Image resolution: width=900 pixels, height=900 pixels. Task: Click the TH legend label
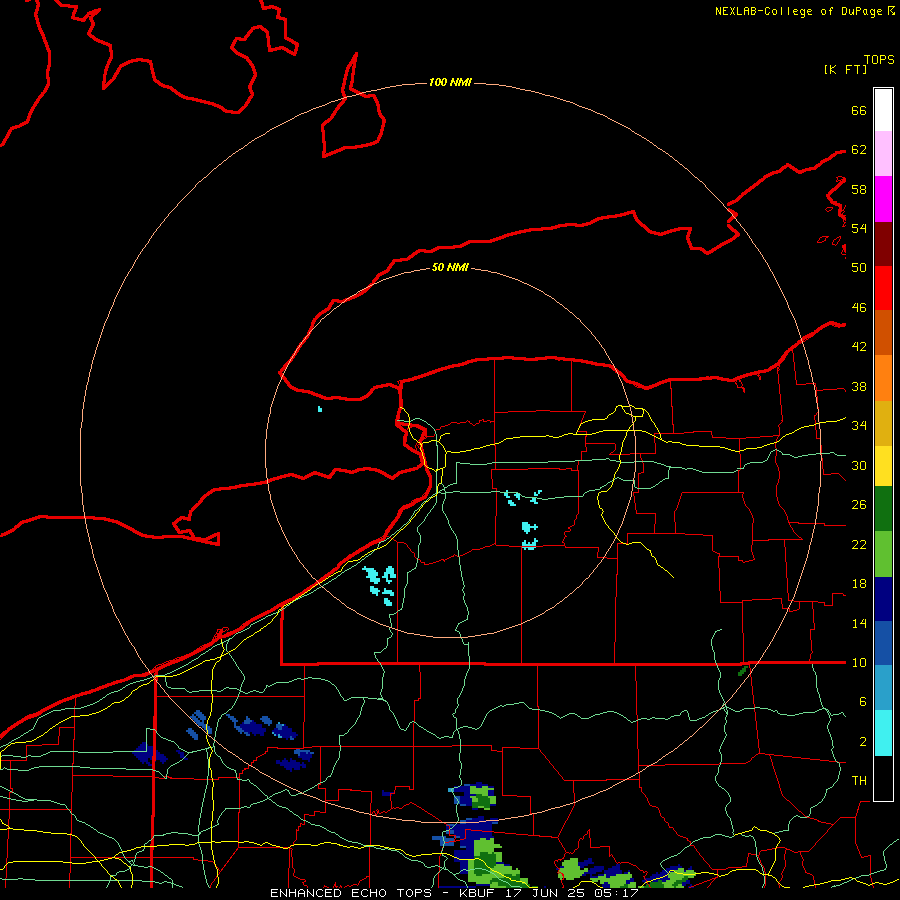coord(859,781)
